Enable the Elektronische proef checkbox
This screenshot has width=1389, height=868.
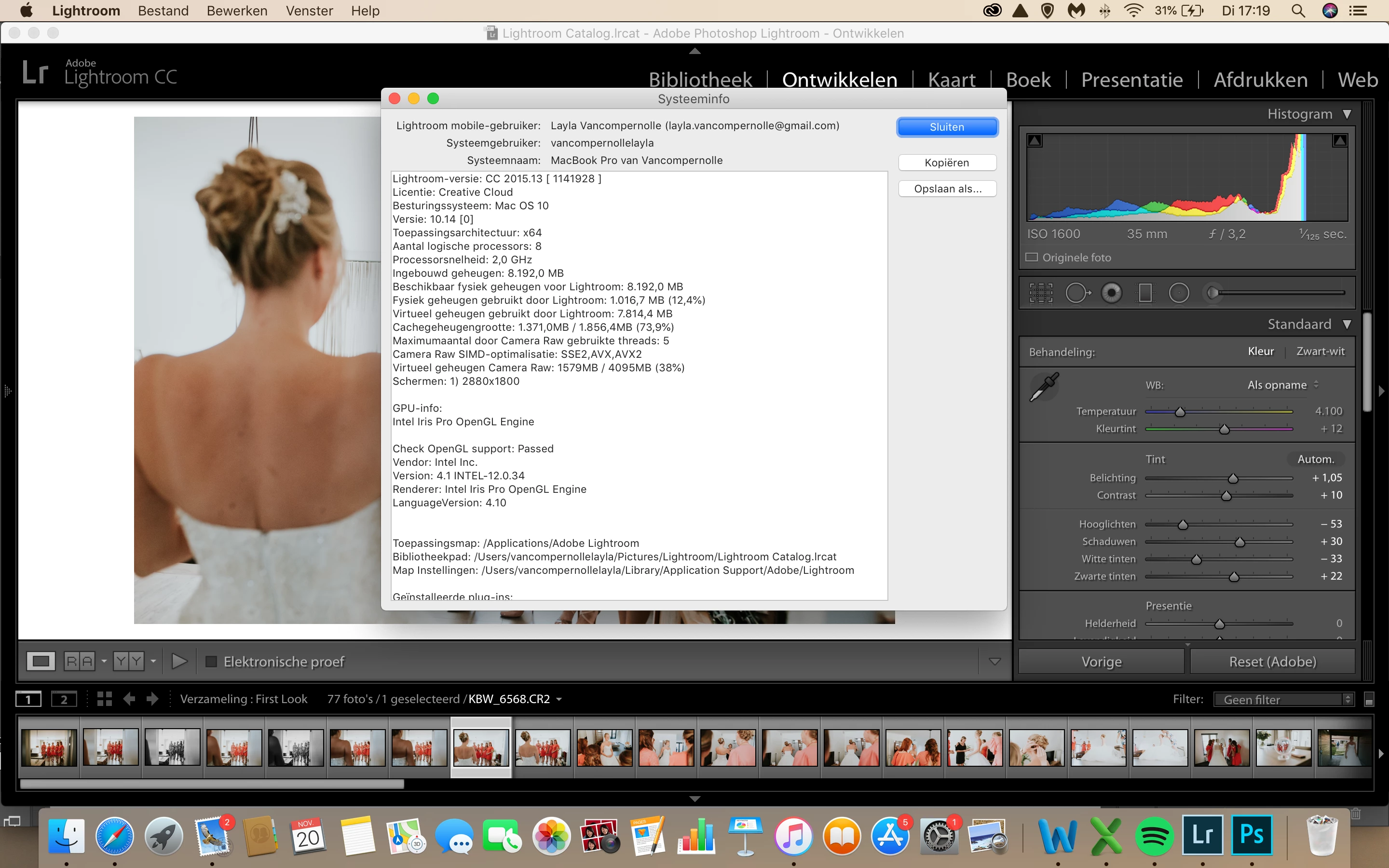tap(211, 661)
